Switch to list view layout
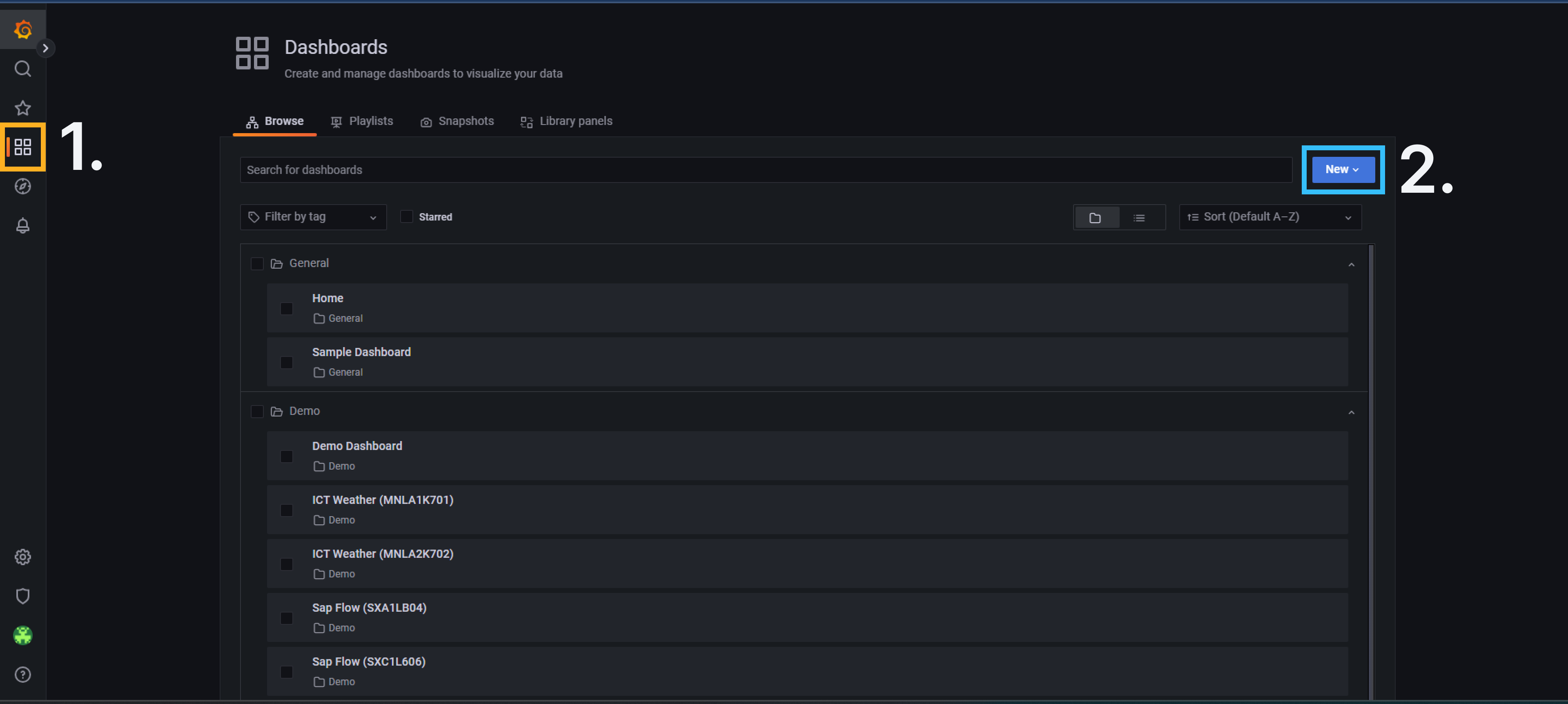The width and height of the screenshot is (1568, 704). coord(1140,217)
